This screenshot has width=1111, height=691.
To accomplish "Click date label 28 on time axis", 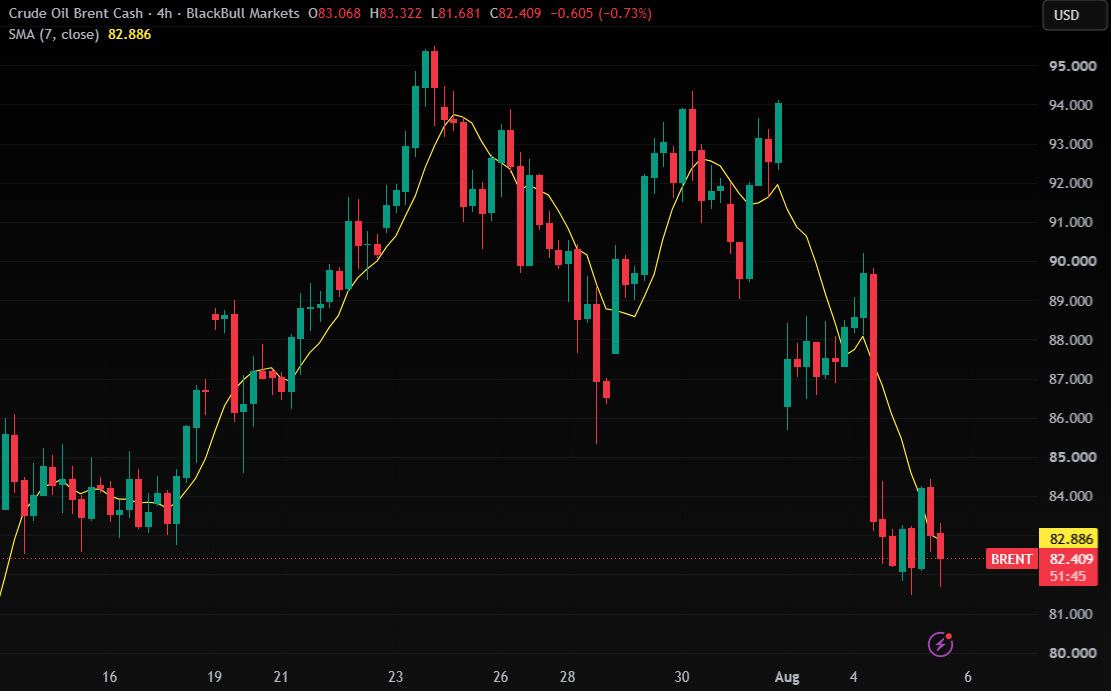I will (x=567, y=677).
